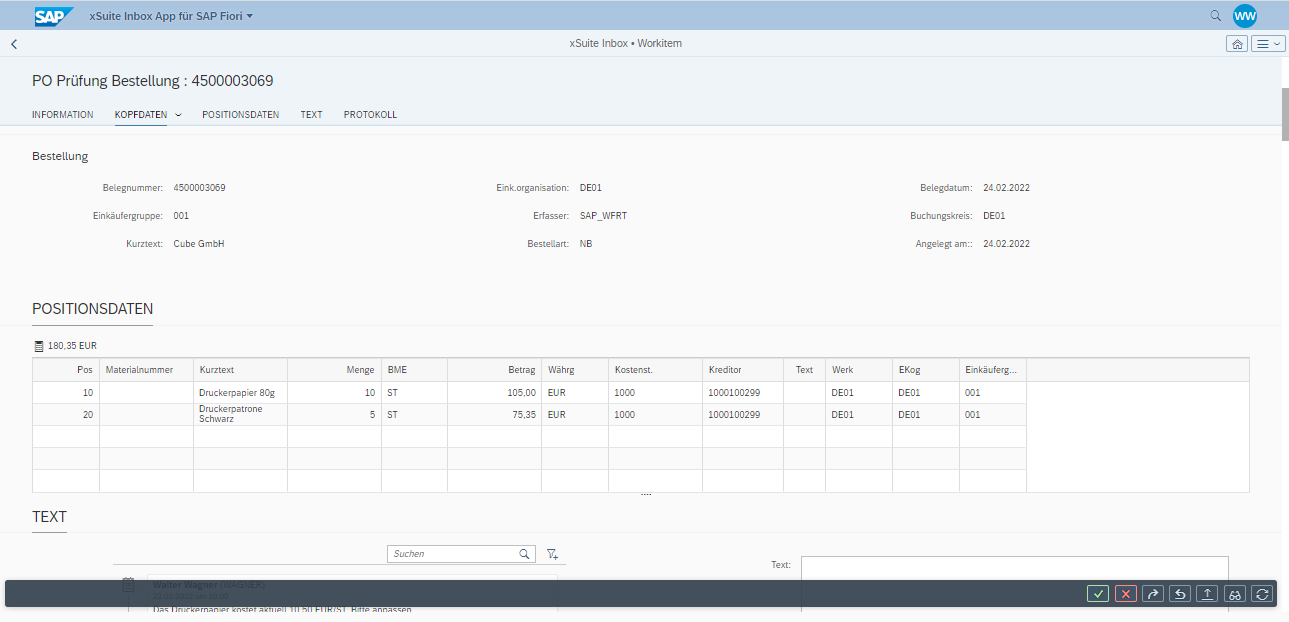This screenshot has width=1289, height=622.
Task: Approve the workitem with the green checkmark
Action: tap(1098, 593)
